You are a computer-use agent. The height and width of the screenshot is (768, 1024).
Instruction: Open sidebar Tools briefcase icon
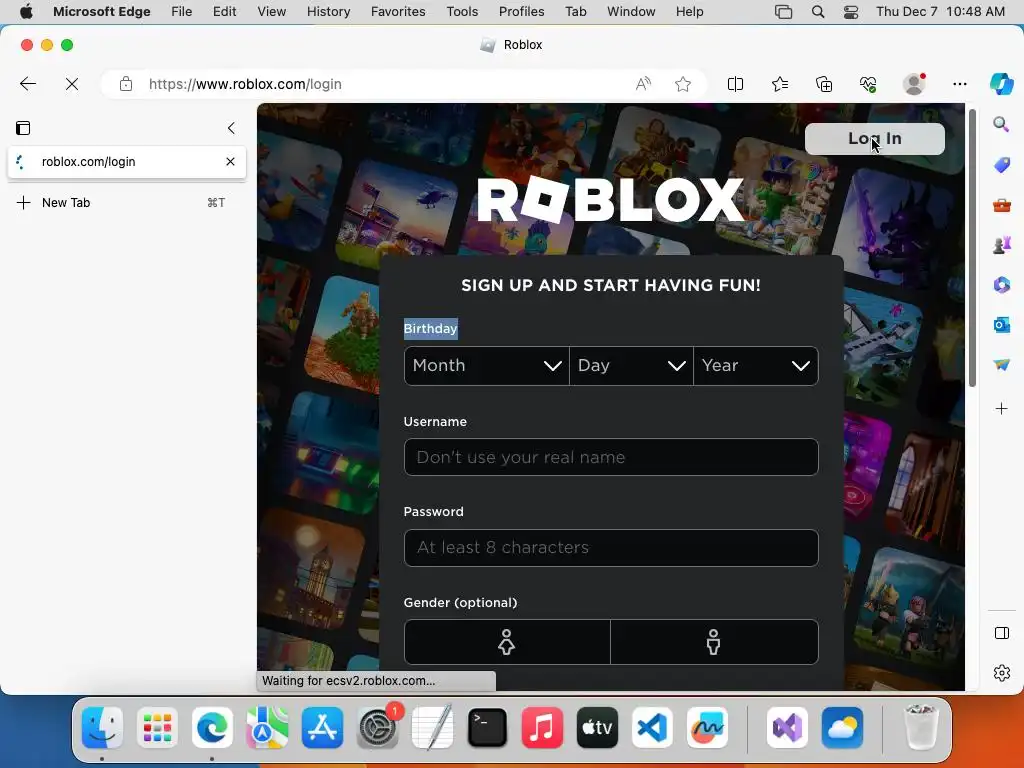[x=1002, y=205]
